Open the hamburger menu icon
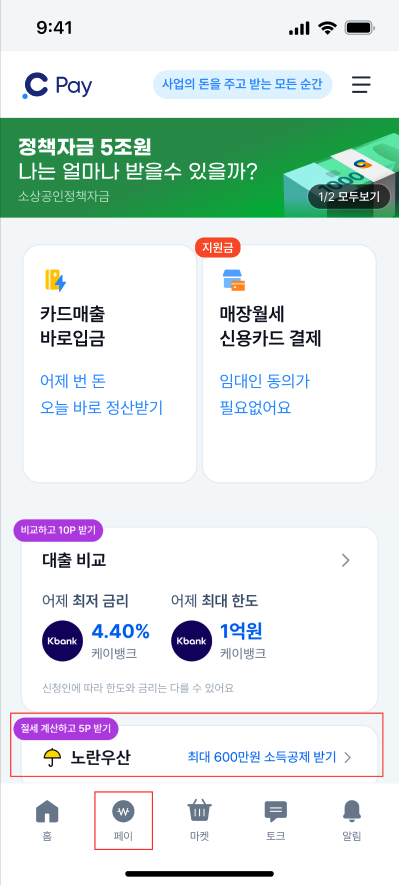 (362, 85)
